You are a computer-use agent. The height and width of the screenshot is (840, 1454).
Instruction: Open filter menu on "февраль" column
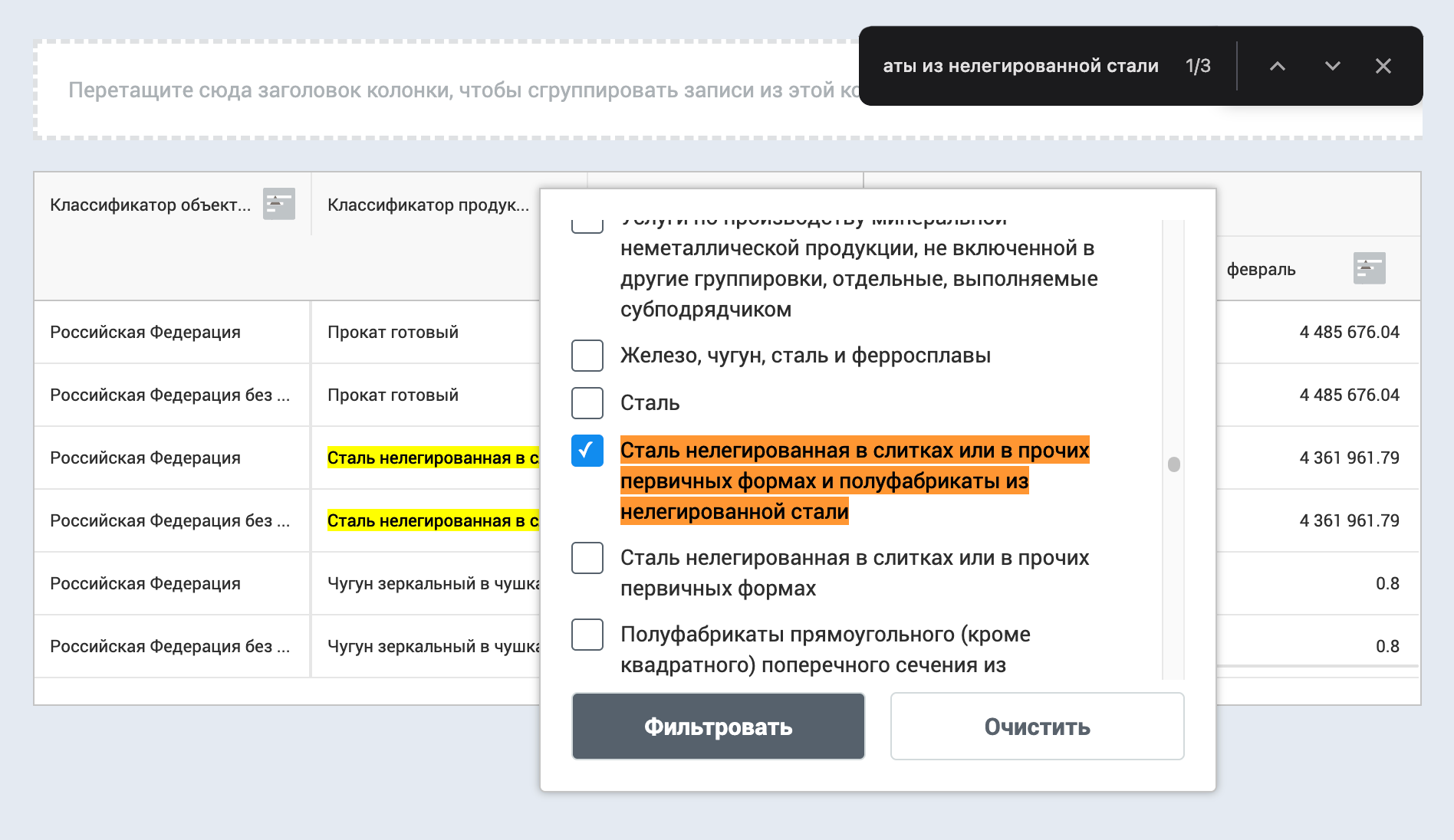1370,267
